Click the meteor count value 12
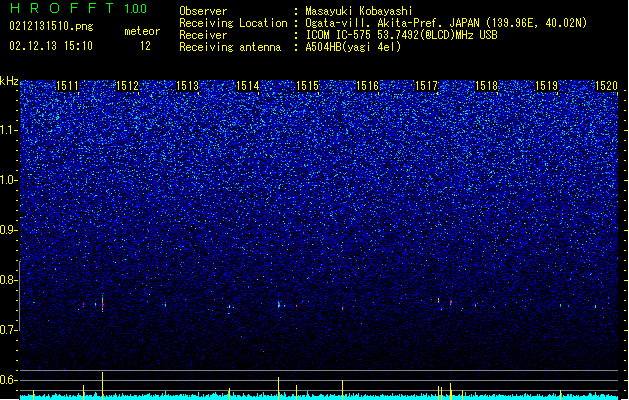The height and width of the screenshot is (400, 629). point(145,46)
